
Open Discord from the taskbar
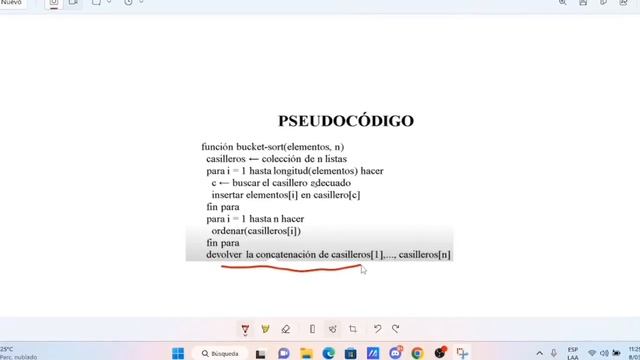(395, 353)
